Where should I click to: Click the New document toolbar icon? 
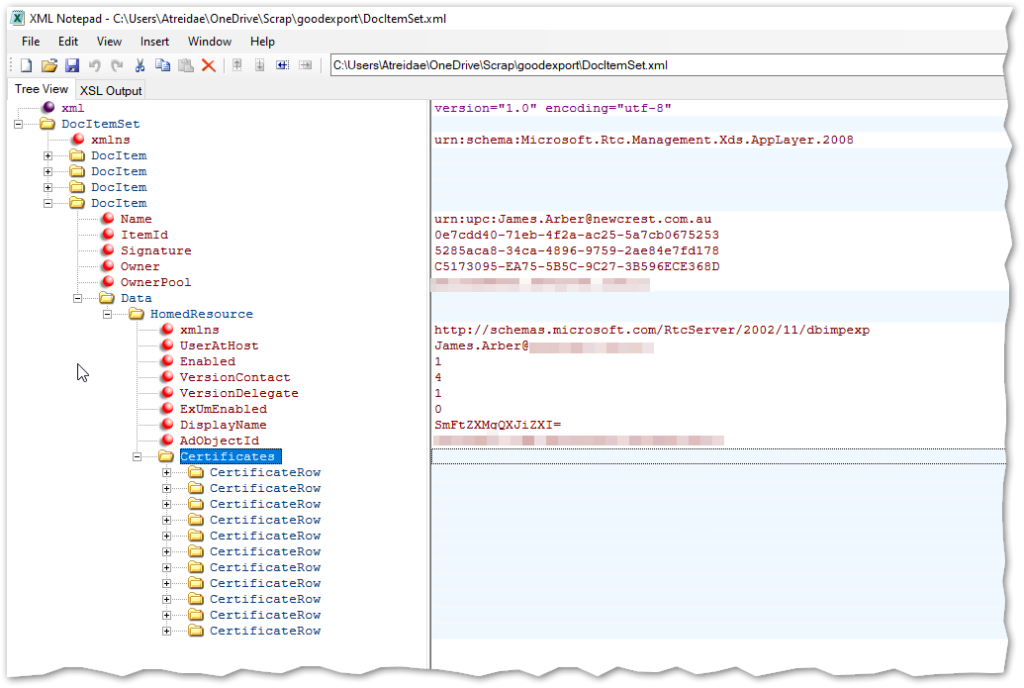click(x=26, y=65)
